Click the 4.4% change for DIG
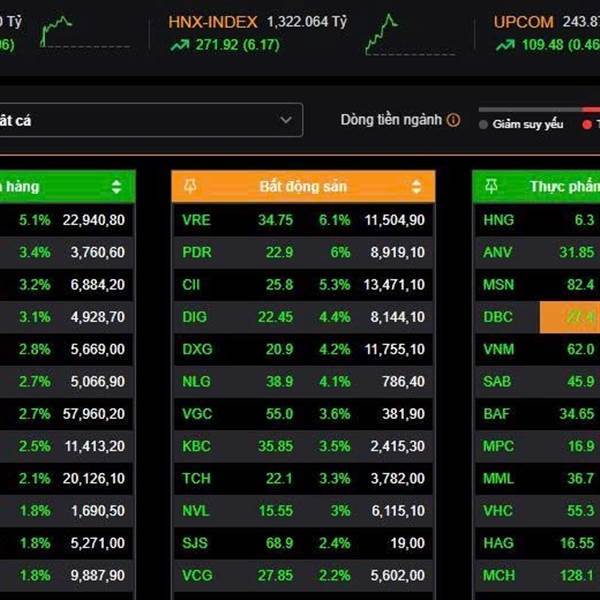 point(334,317)
